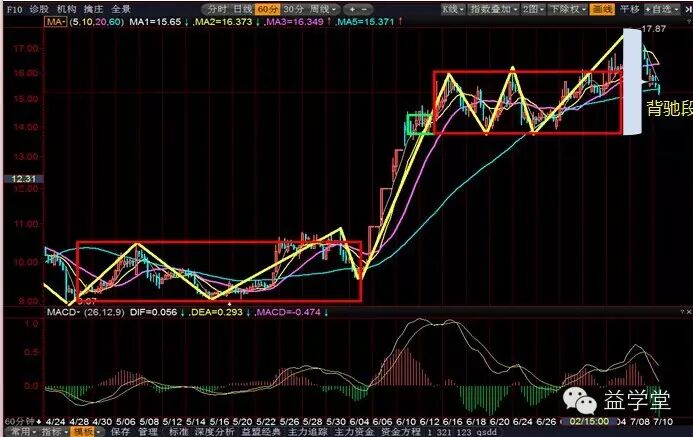Select the DEA=0.293 value

click(217, 312)
